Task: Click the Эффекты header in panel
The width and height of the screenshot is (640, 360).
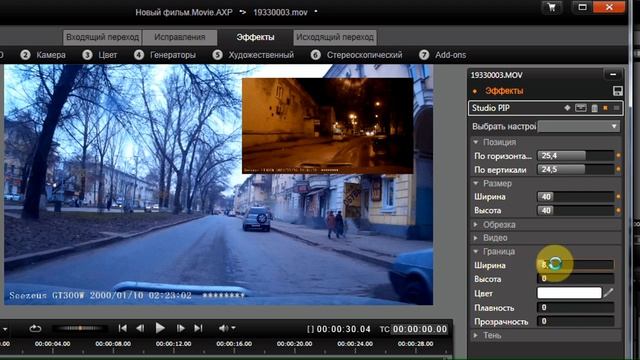Action: [504, 91]
